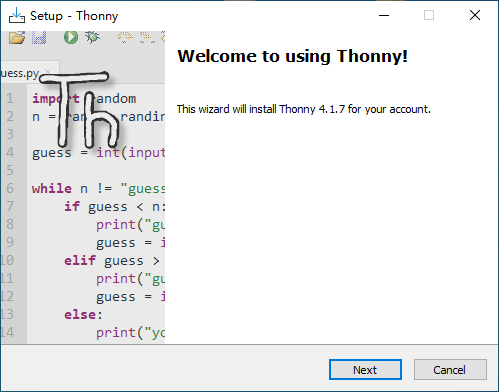The height and width of the screenshot is (392, 499).
Task: Cancel the Thonny setup wizard
Action: [x=450, y=369]
